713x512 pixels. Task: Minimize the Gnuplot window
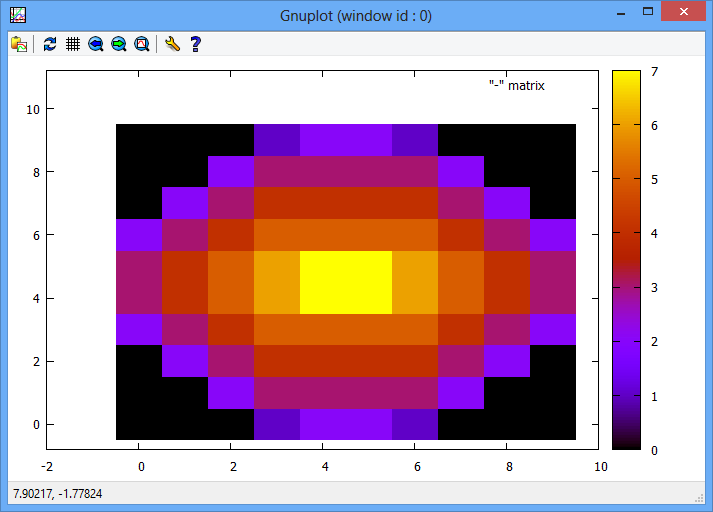621,11
